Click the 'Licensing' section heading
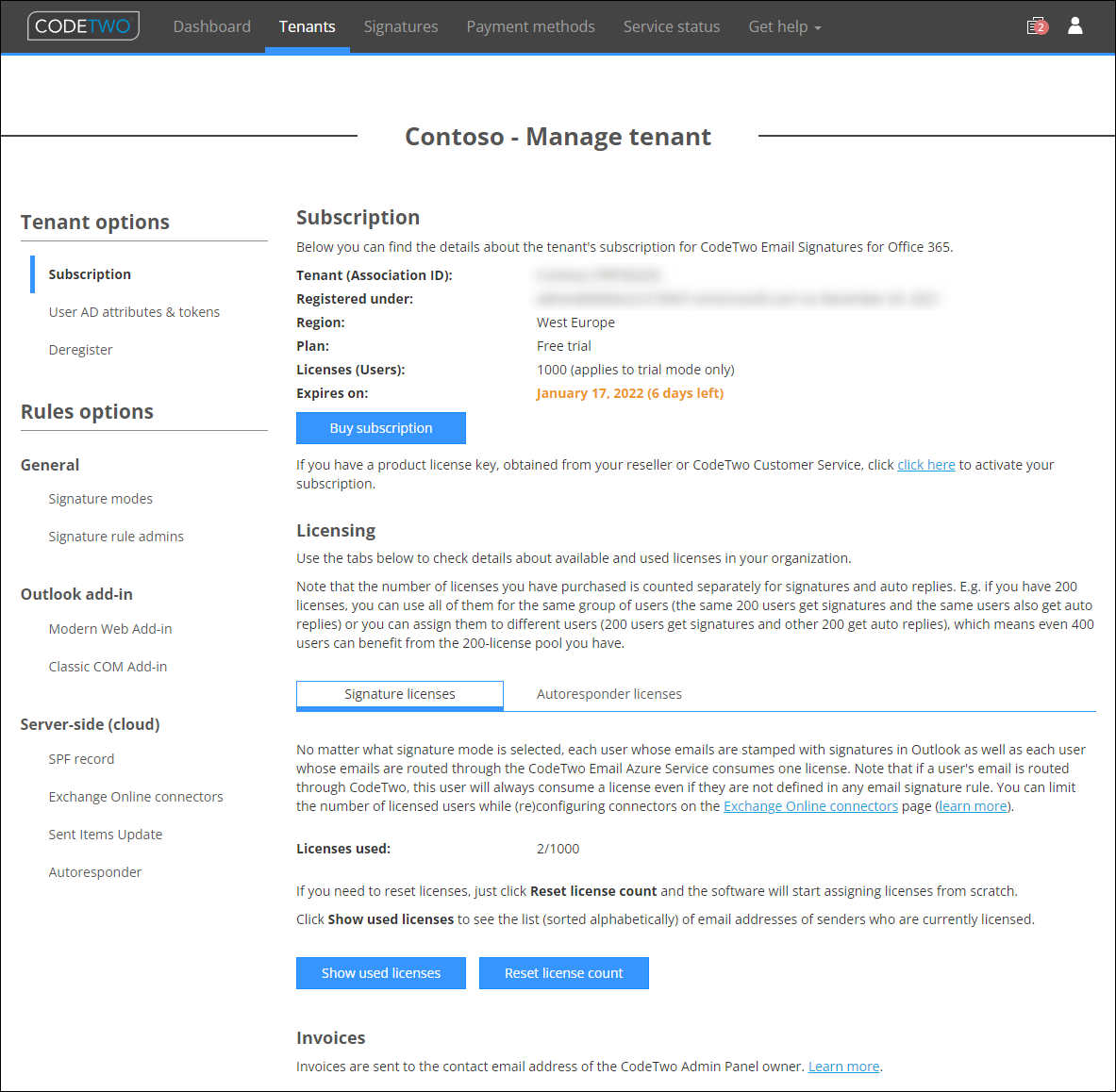 click(336, 532)
